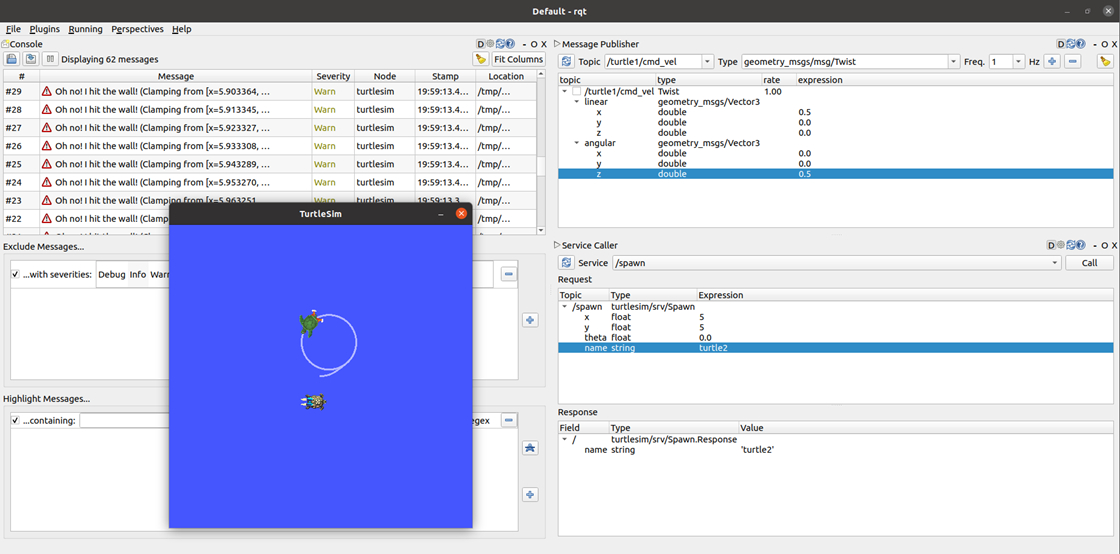Select the Debug severity option
This screenshot has height=554, width=1120.
pyautogui.click(x=111, y=274)
